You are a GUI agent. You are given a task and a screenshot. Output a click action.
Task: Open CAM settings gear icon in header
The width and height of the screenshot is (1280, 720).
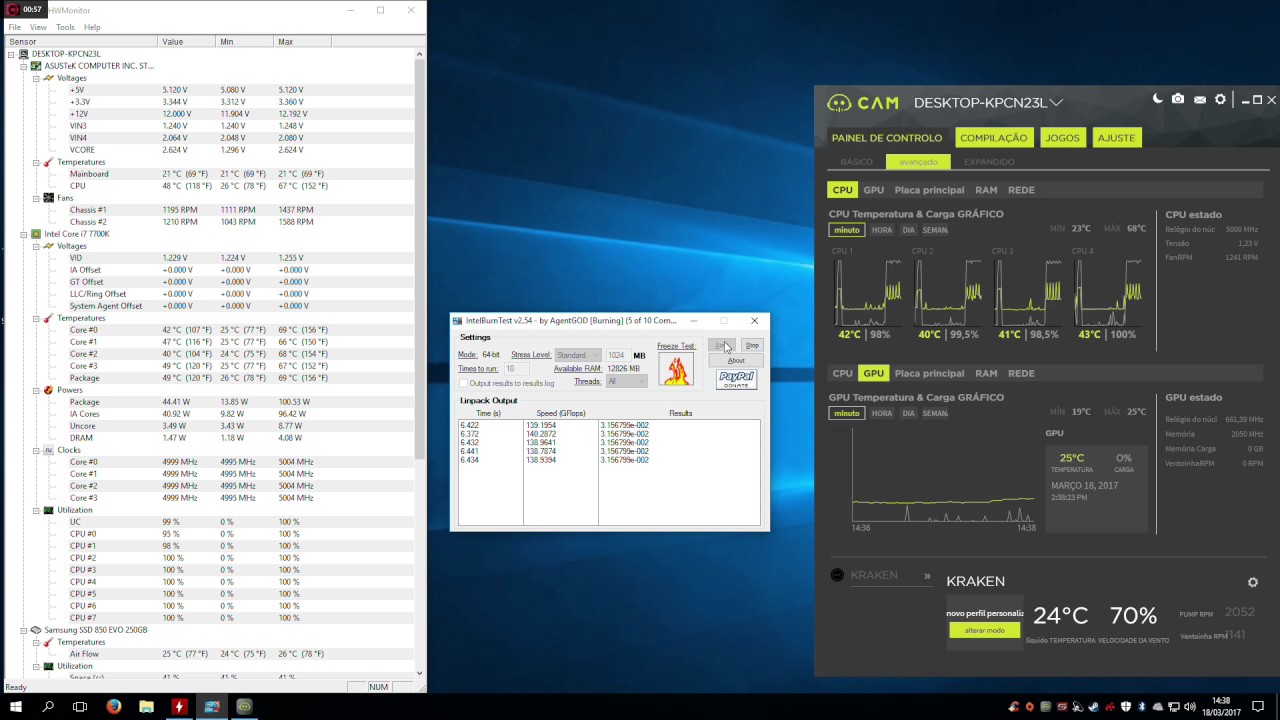[1220, 100]
